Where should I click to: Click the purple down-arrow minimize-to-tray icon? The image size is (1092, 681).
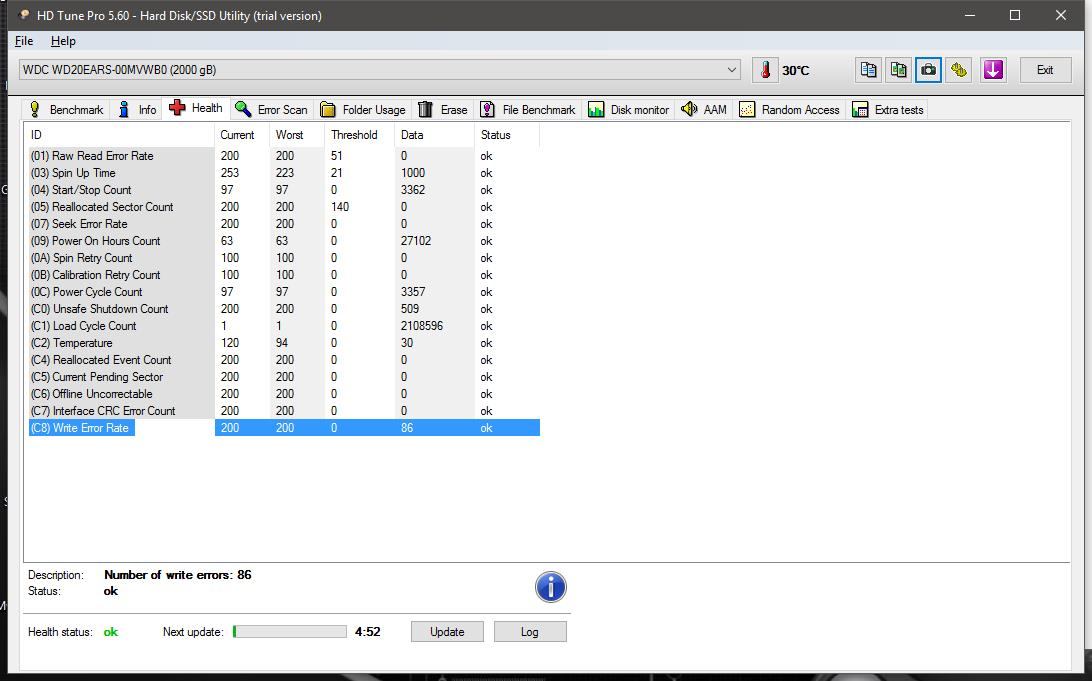[x=993, y=70]
